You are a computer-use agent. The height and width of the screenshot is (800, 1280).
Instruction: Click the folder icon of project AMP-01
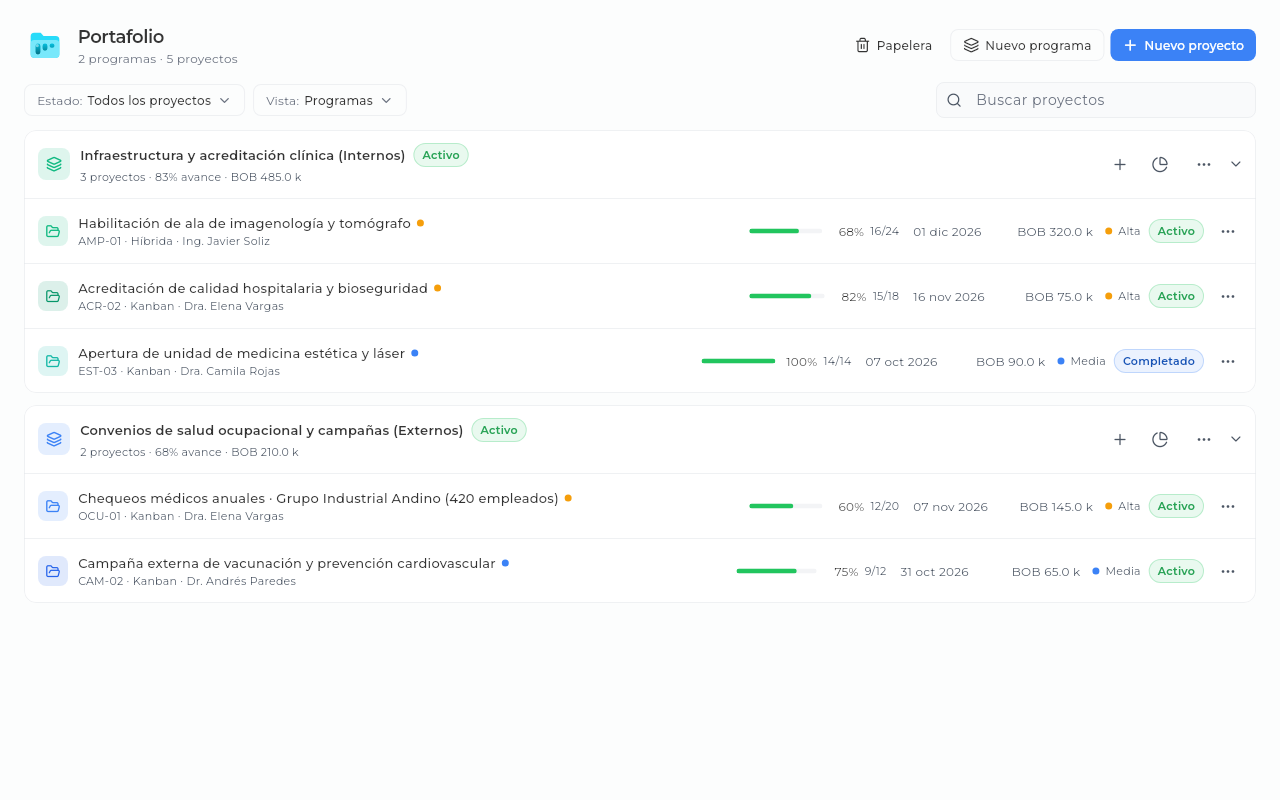pyautogui.click(x=53, y=231)
